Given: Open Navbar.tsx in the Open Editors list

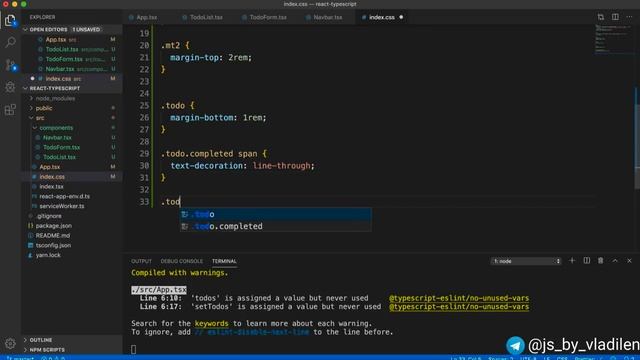Looking at the screenshot, I should click(x=71, y=69).
